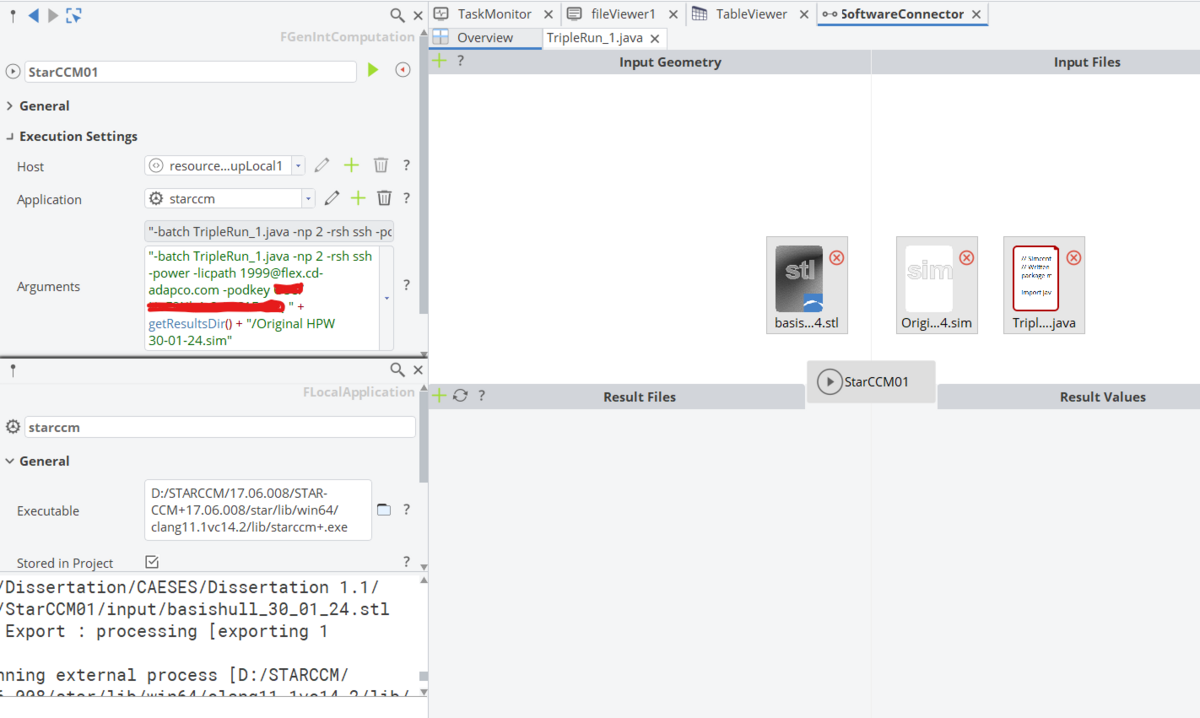This screenshot has height=718, width=1200.
Task: Open the Application dropdown list
Action: pyautogui.click(x=308, y=198)
